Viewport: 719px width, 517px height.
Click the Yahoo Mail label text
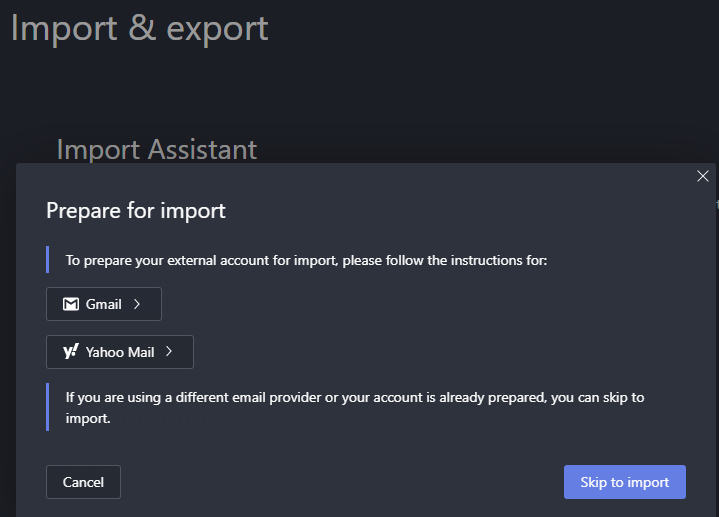[120, 352]
